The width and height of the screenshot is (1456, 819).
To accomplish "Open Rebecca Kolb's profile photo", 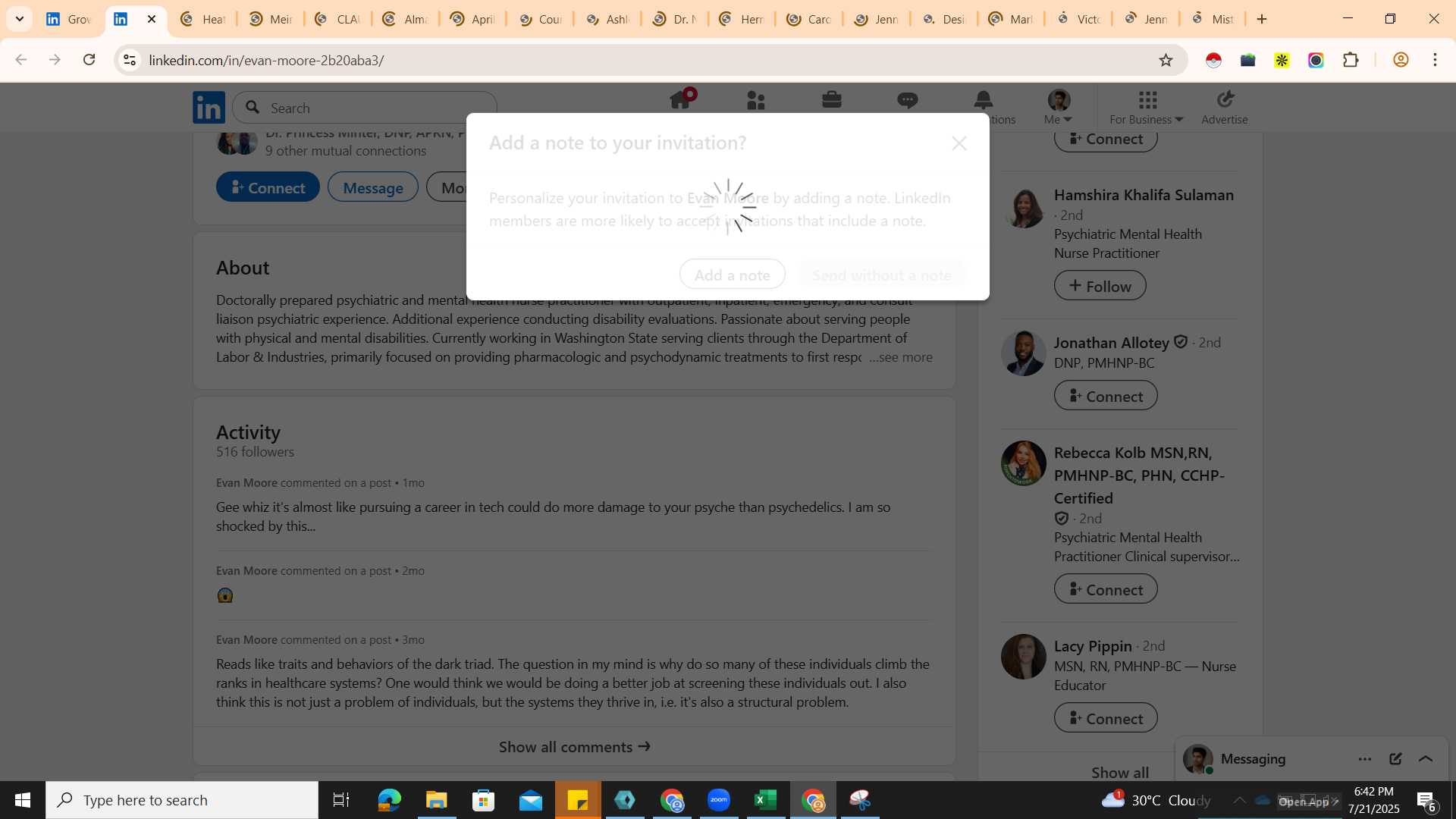I will tap(1024, 463).
